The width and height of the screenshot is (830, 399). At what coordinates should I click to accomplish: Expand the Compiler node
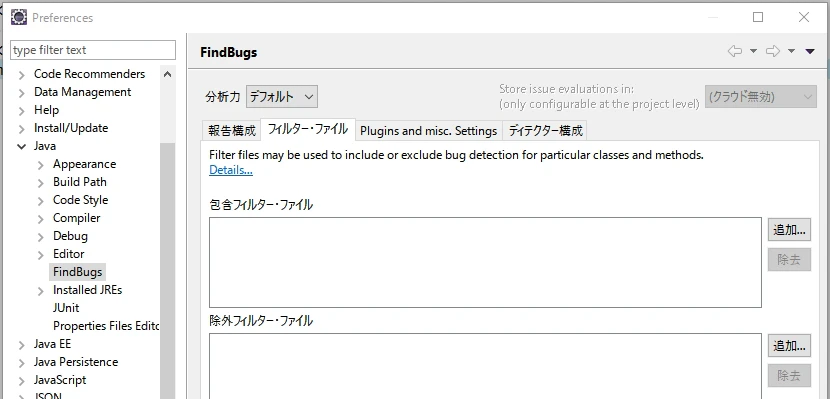[41, 219]
